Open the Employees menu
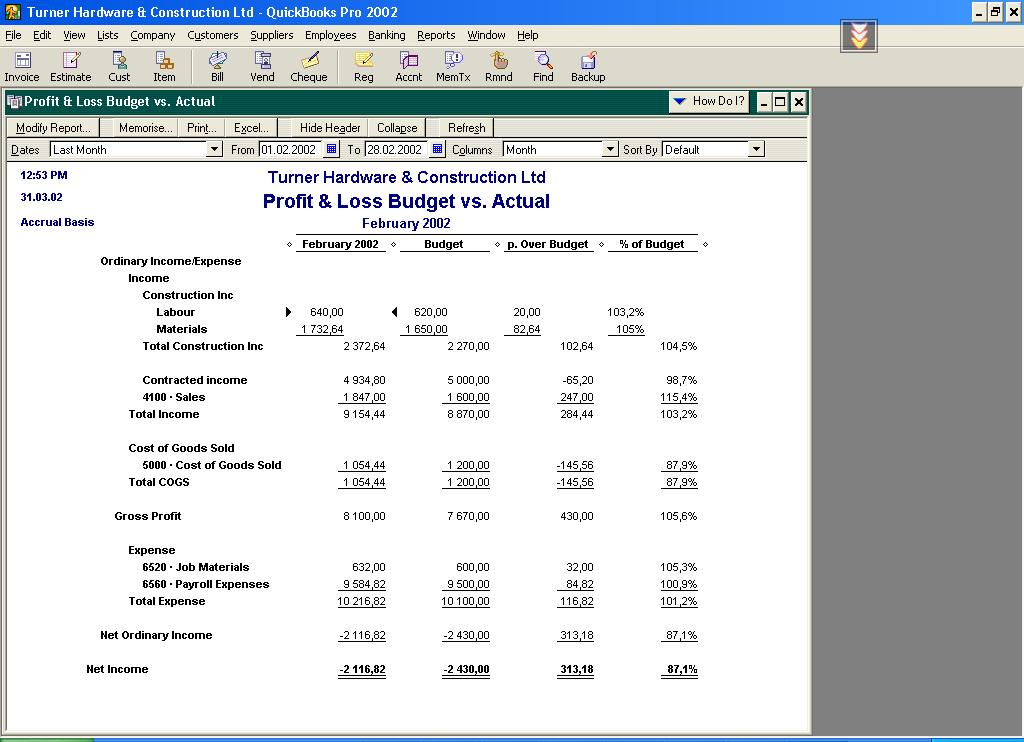The image size is (1024, 742). point(330,35)
